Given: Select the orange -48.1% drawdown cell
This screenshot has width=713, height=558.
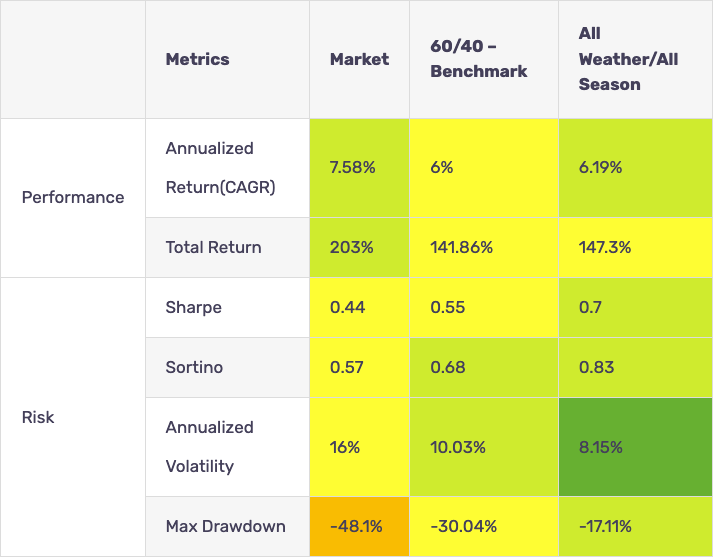Looking at the screenshot, I should (357, 526).
